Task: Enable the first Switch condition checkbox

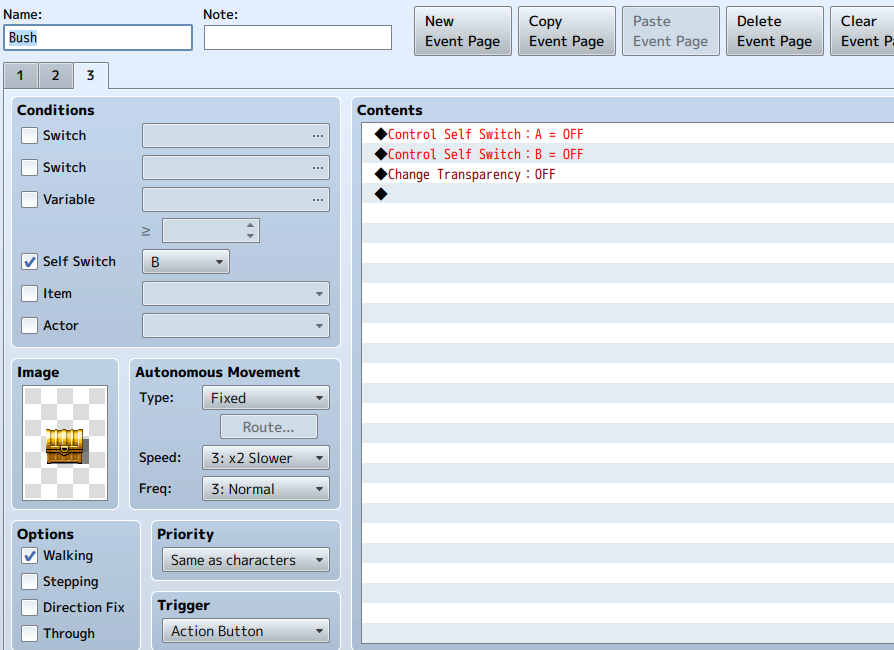Action: 29,136
